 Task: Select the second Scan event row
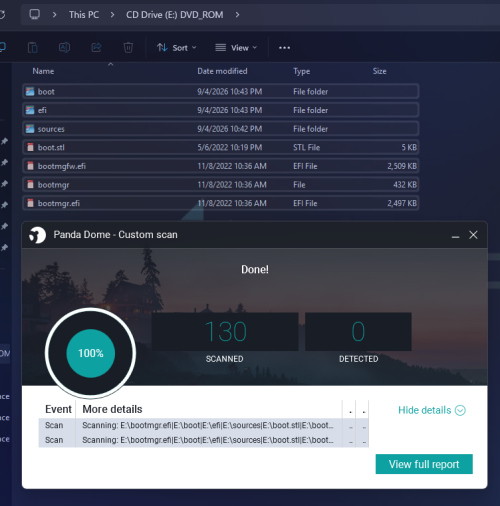(203, 440)
